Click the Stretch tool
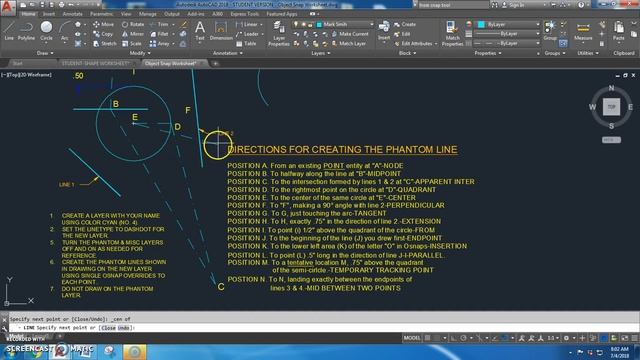The image size is (640, 360). tap(104, 43)
